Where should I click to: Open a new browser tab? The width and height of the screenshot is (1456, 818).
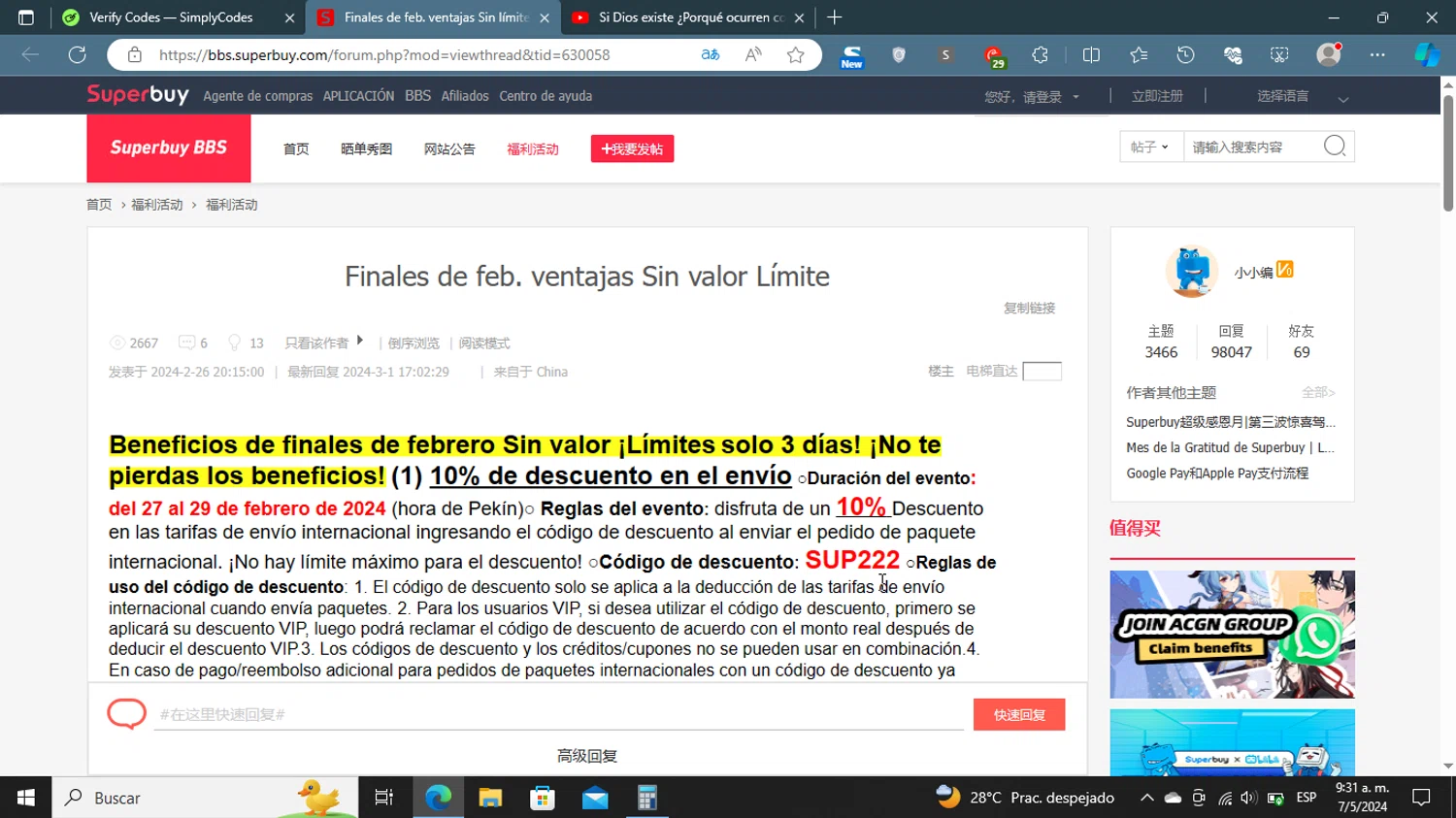[x=835, y=17]
